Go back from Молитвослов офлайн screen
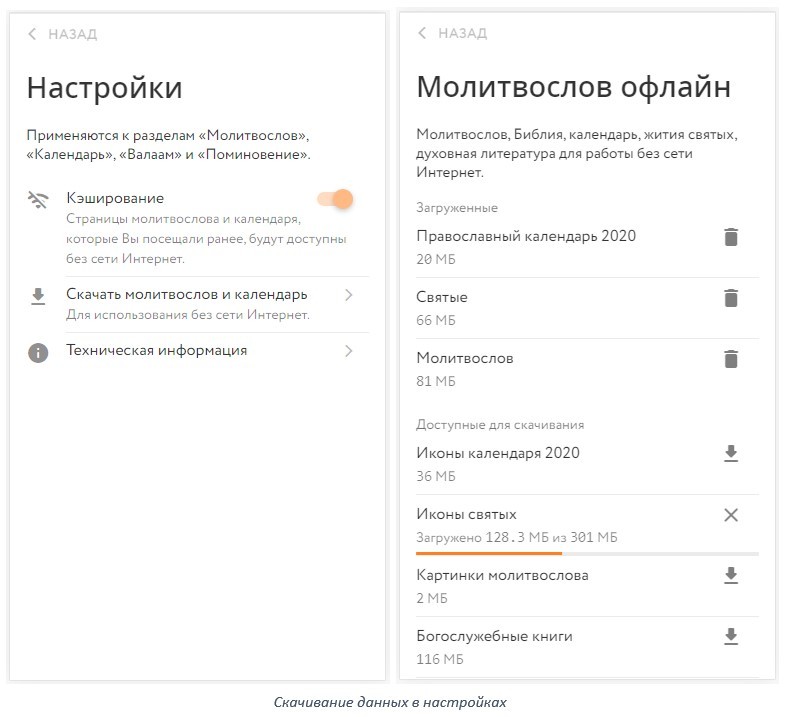 pyautogui.click(x=453, y=33)
